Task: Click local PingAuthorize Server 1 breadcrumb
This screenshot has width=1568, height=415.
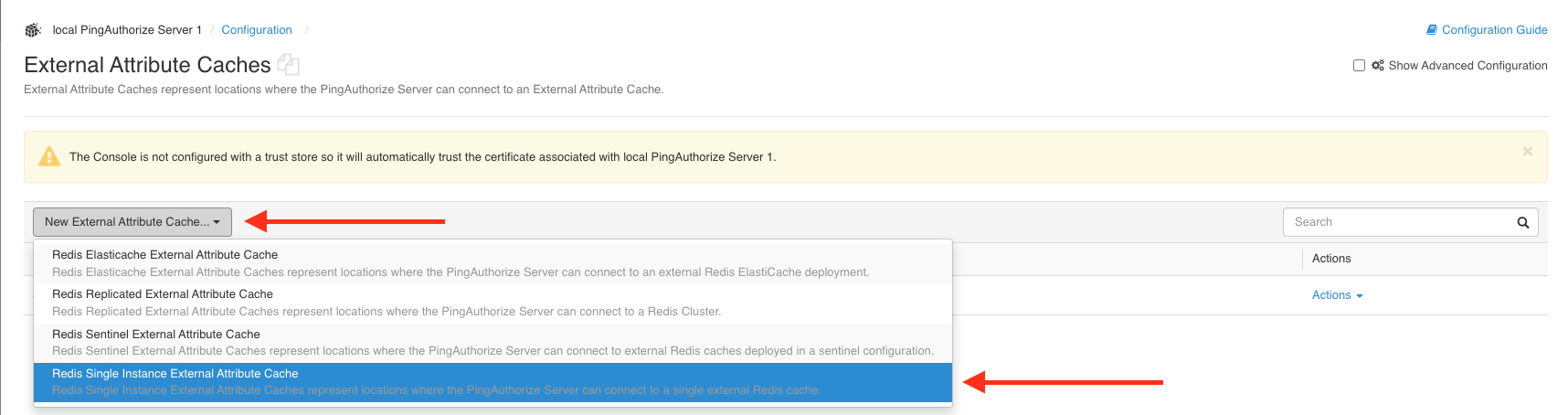Action: 127,30
